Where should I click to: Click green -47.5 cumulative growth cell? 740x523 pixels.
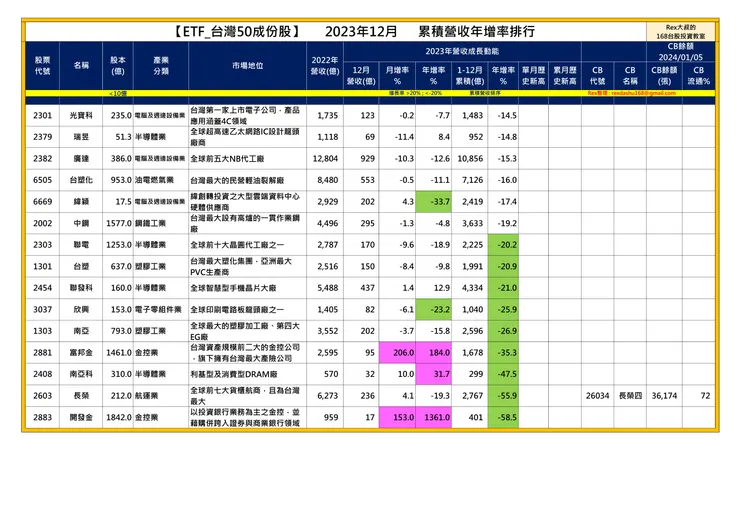pyautogui.click(x=503, y=374)
